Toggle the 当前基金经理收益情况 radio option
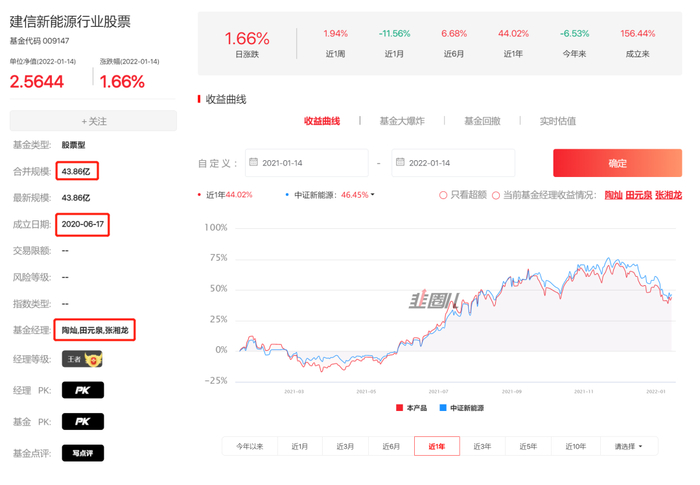Screen dimensions: 700x485 point(496,195)
